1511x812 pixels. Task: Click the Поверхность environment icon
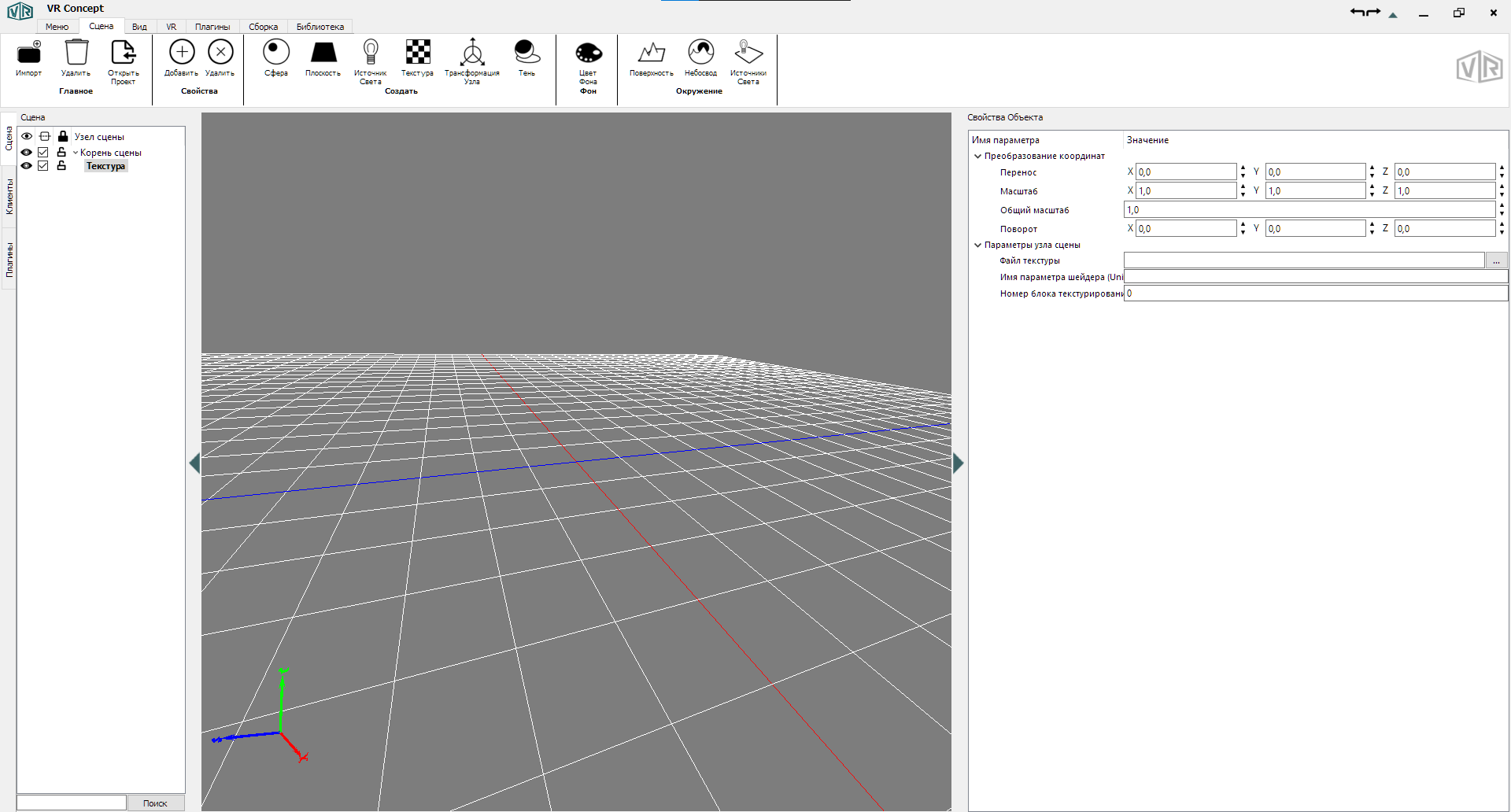652,53
